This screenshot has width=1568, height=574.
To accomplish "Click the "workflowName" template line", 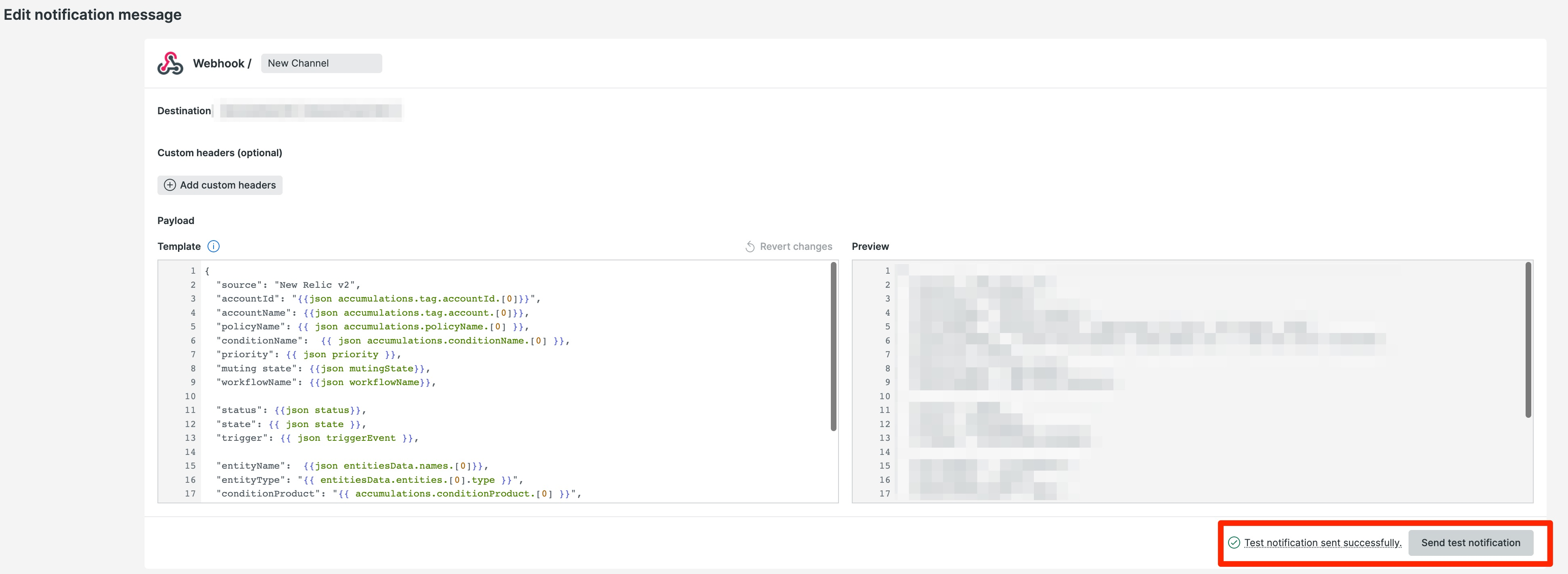I will (326, 382).
